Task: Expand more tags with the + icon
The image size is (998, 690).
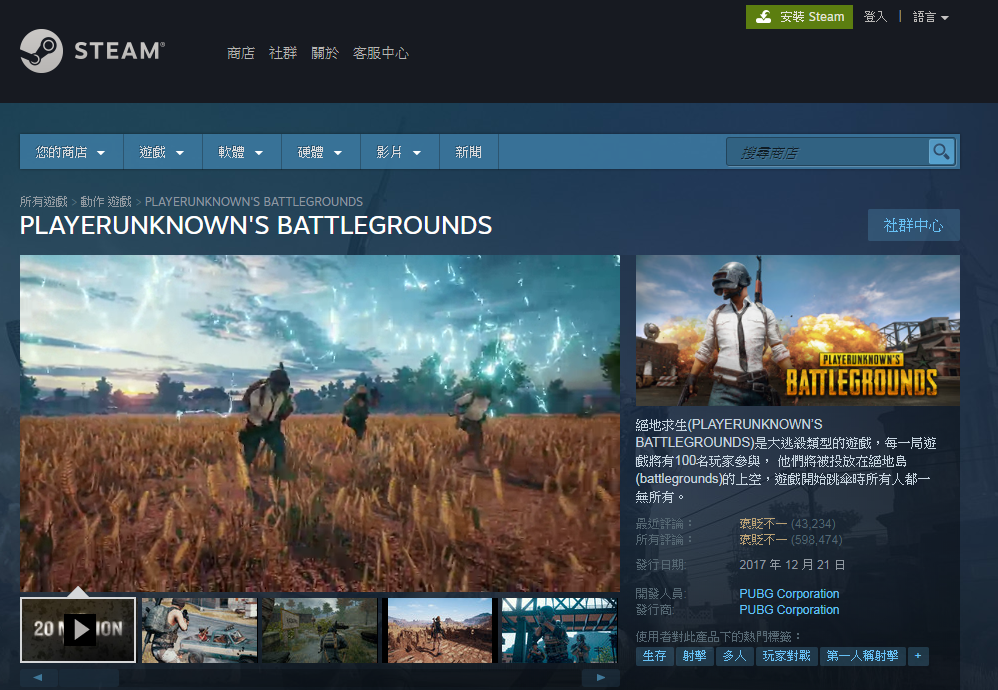Action: tap(917, 656)
